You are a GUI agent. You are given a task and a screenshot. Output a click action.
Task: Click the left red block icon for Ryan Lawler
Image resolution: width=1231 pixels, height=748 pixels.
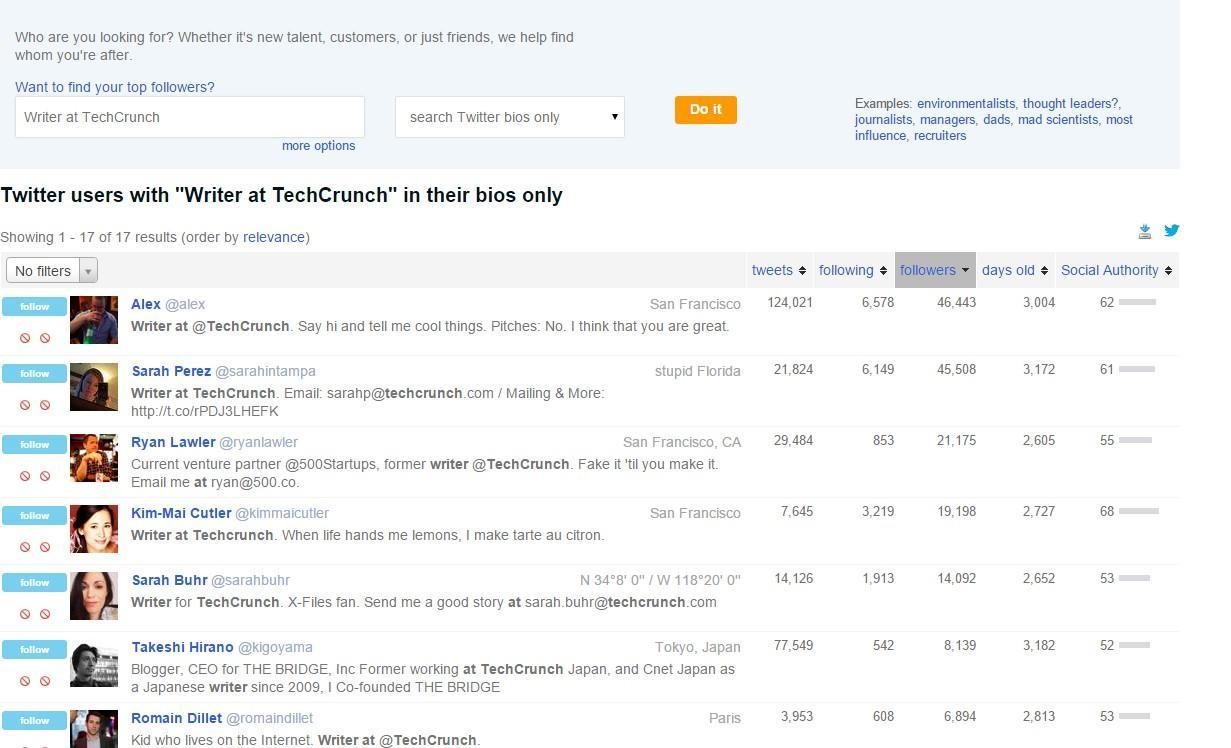point(25,476)
